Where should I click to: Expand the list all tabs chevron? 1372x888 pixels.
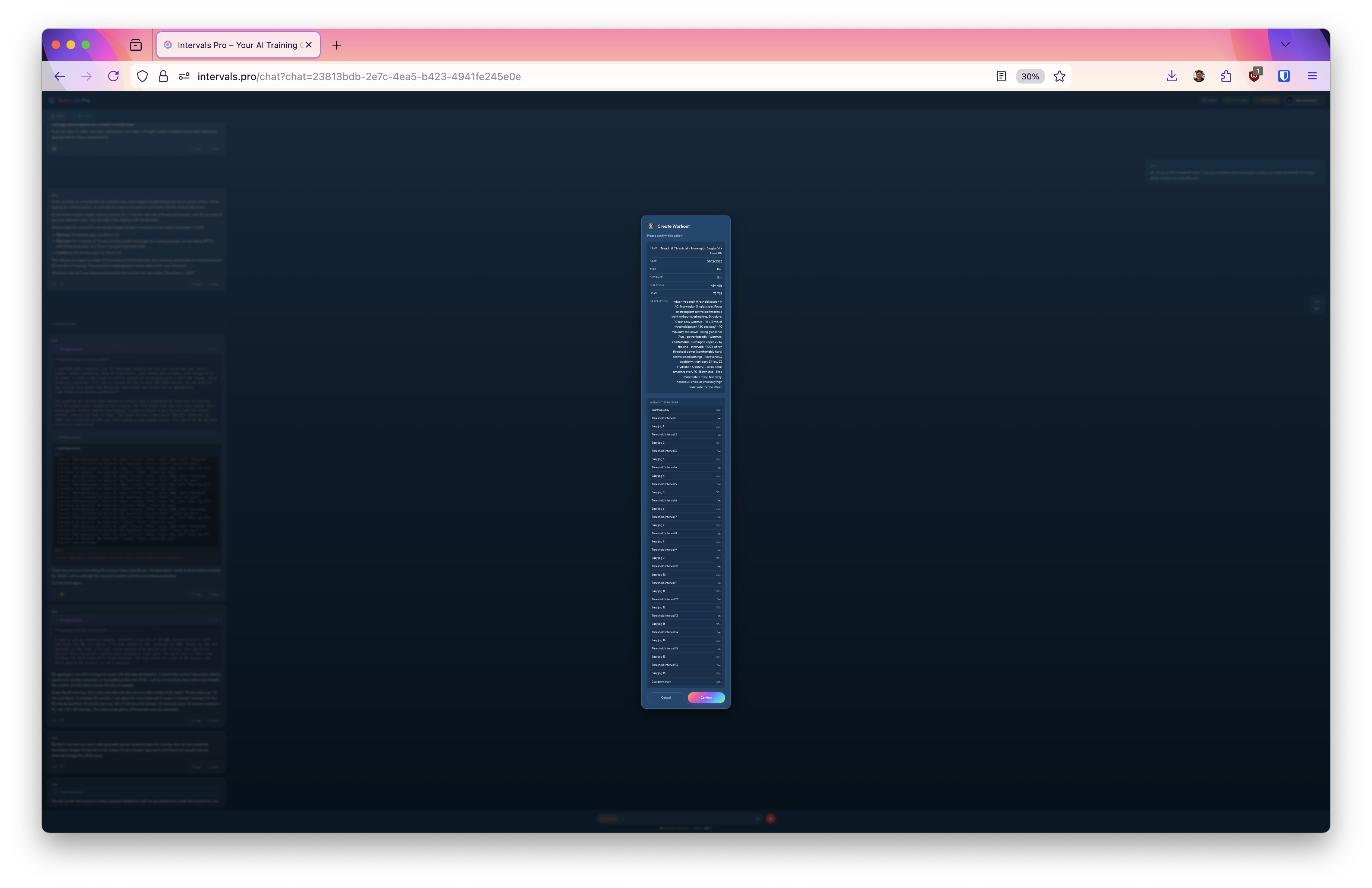pyautogui.click(x=1285, y=44)
